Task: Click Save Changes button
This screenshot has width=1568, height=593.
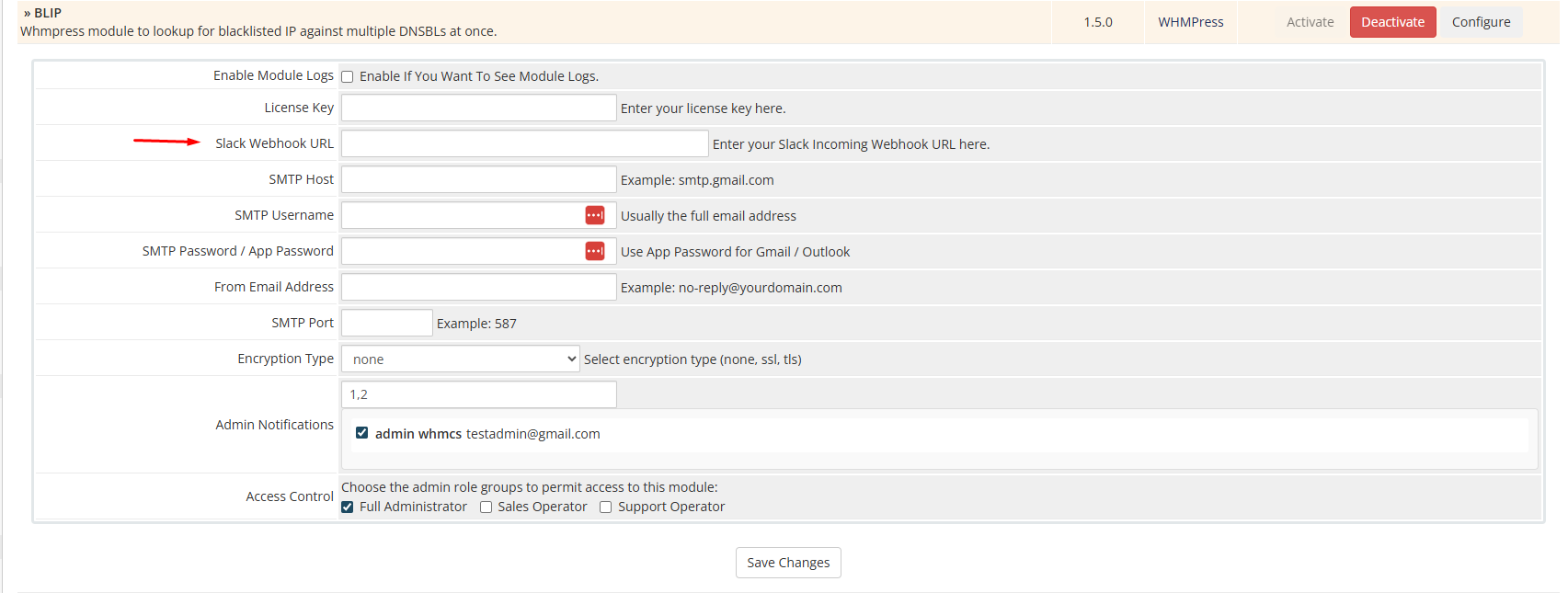Action: [x=788, y=563]
